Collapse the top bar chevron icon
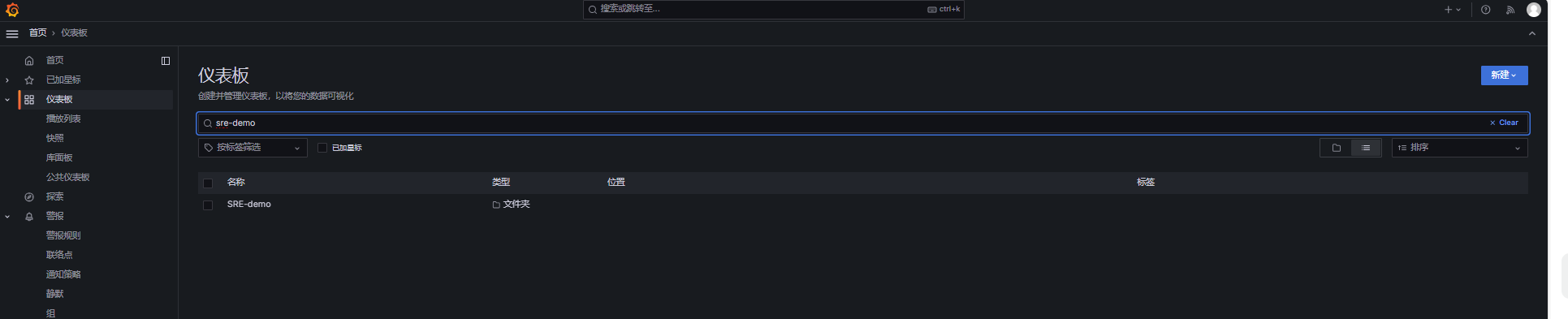 click(x=1532, y=33)
